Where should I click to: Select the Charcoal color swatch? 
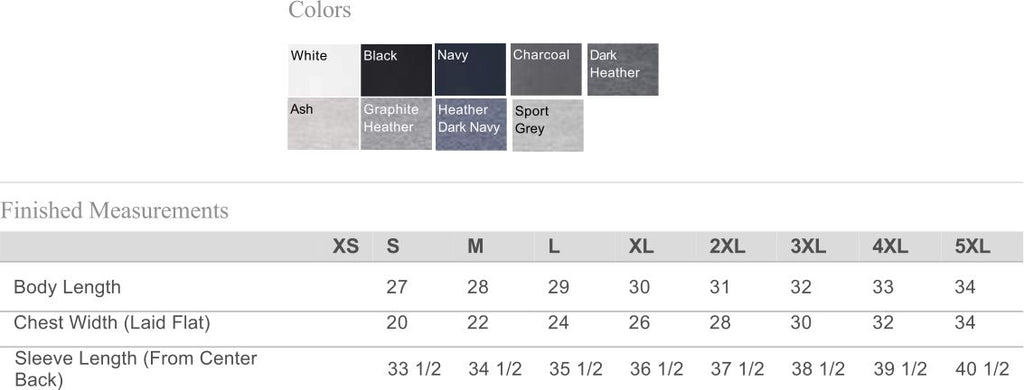(546, 70)
